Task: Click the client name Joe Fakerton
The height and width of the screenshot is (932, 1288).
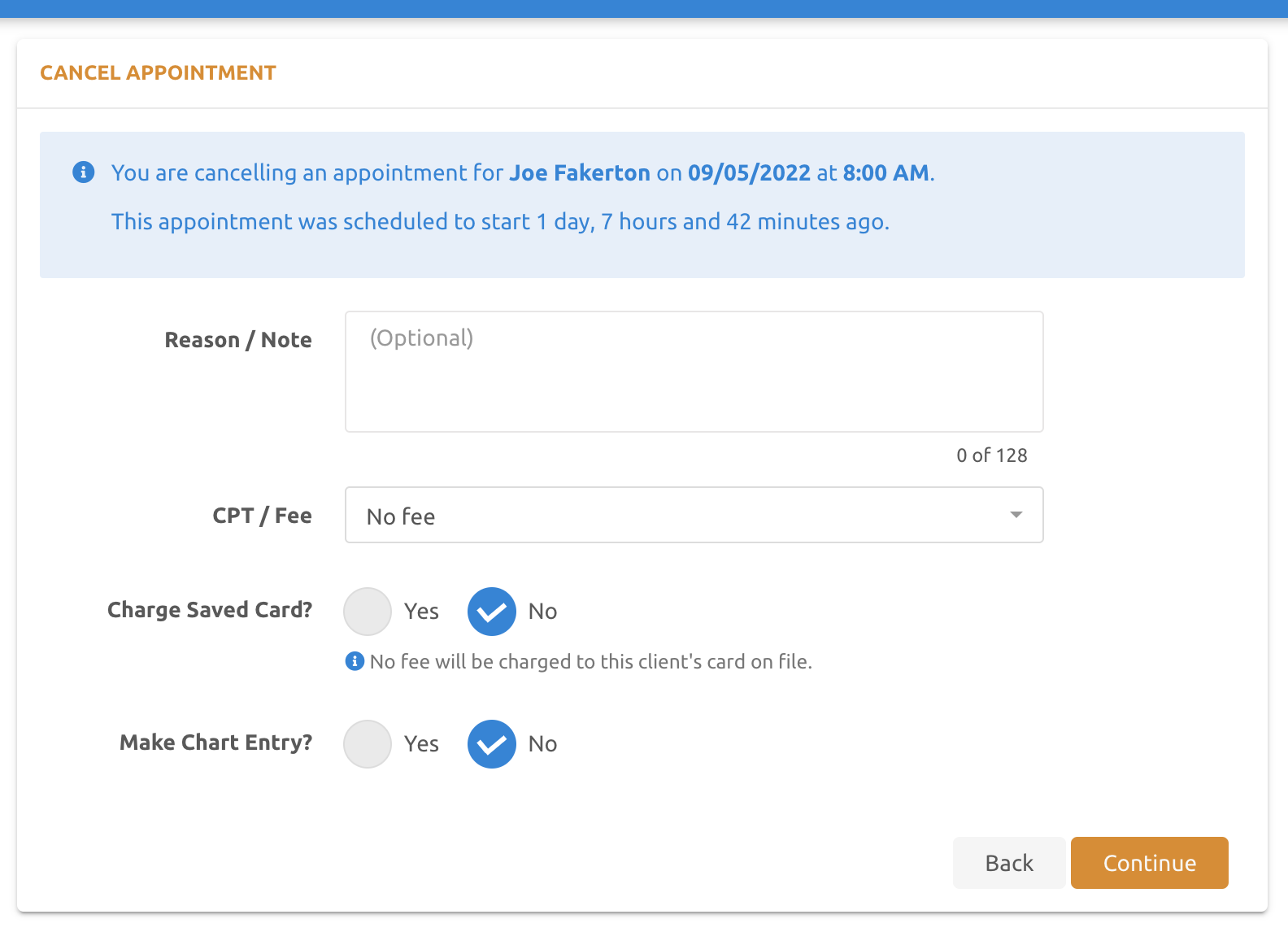Action: pyautogui.click(x=578, y=172)
